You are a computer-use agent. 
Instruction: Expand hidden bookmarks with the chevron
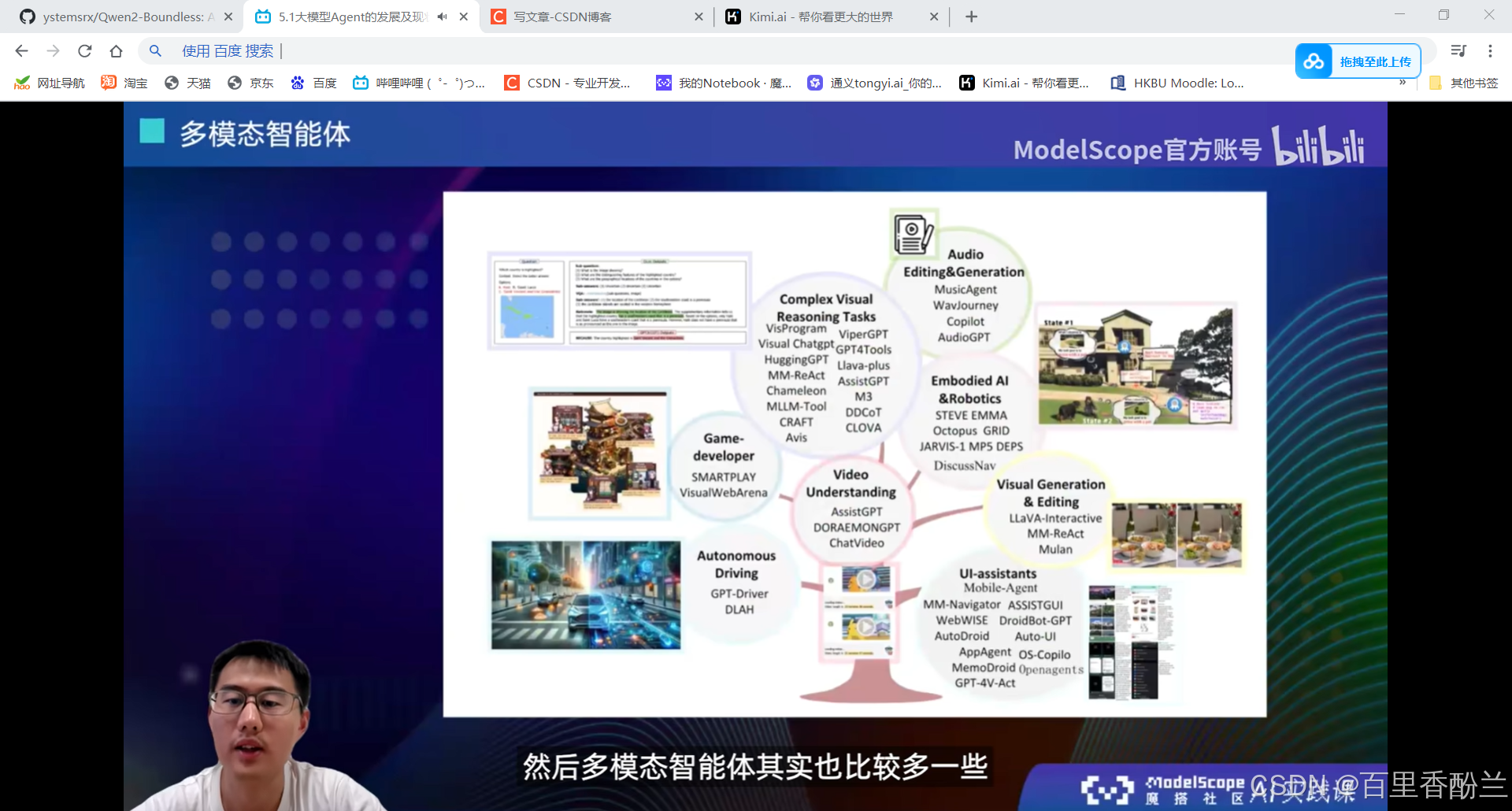(x=1403, y=82)
